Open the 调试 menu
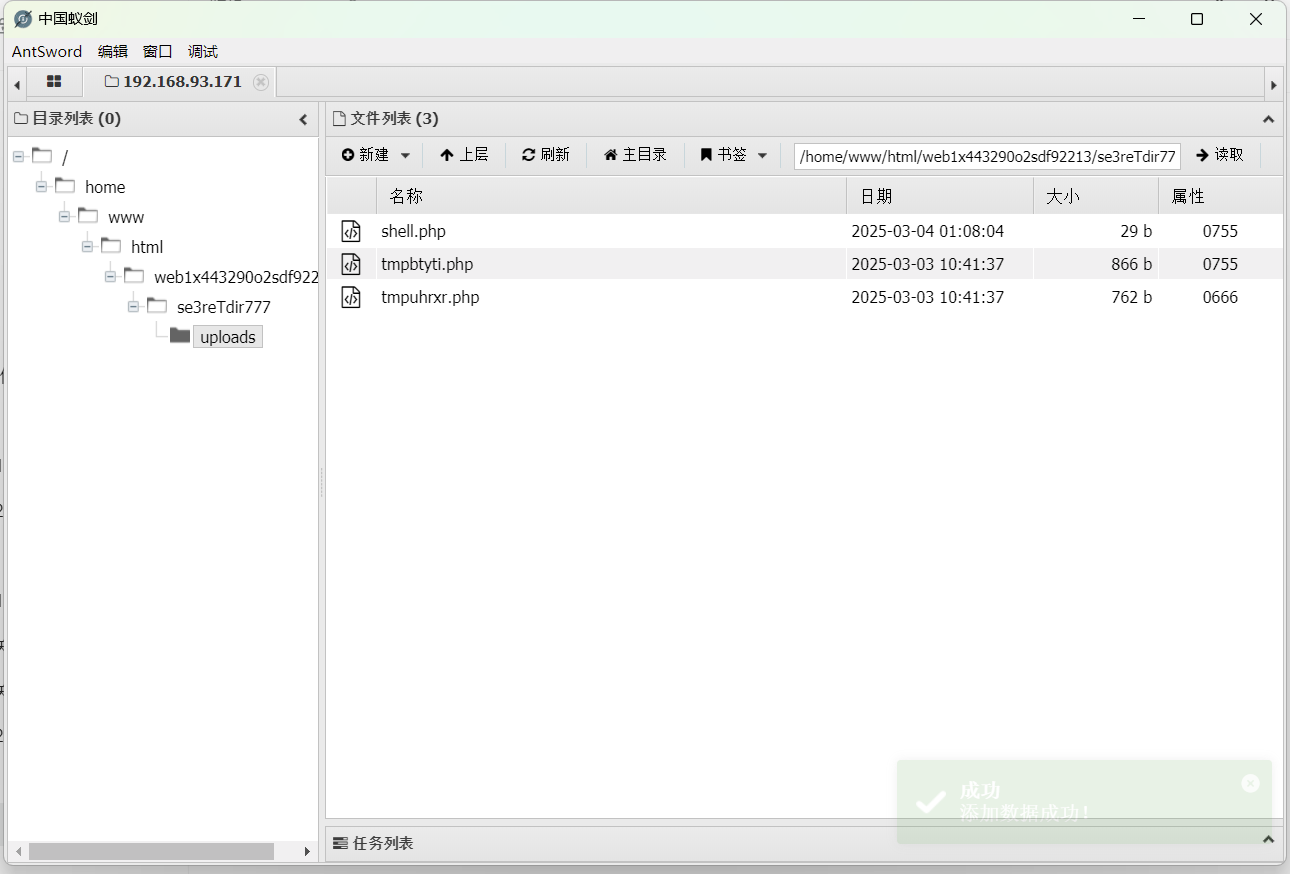Screen dimensions: 1290x874 (202, 51)
